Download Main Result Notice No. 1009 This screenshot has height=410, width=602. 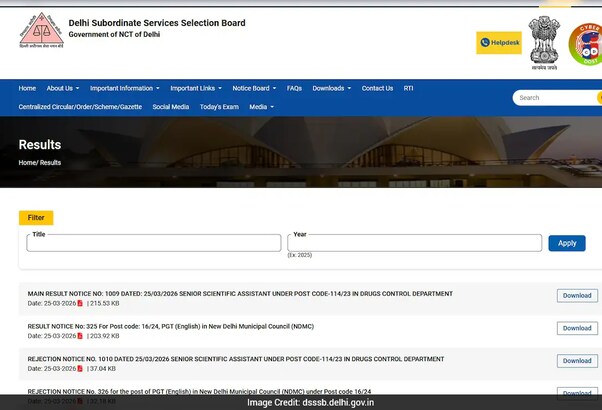(577, 296)
